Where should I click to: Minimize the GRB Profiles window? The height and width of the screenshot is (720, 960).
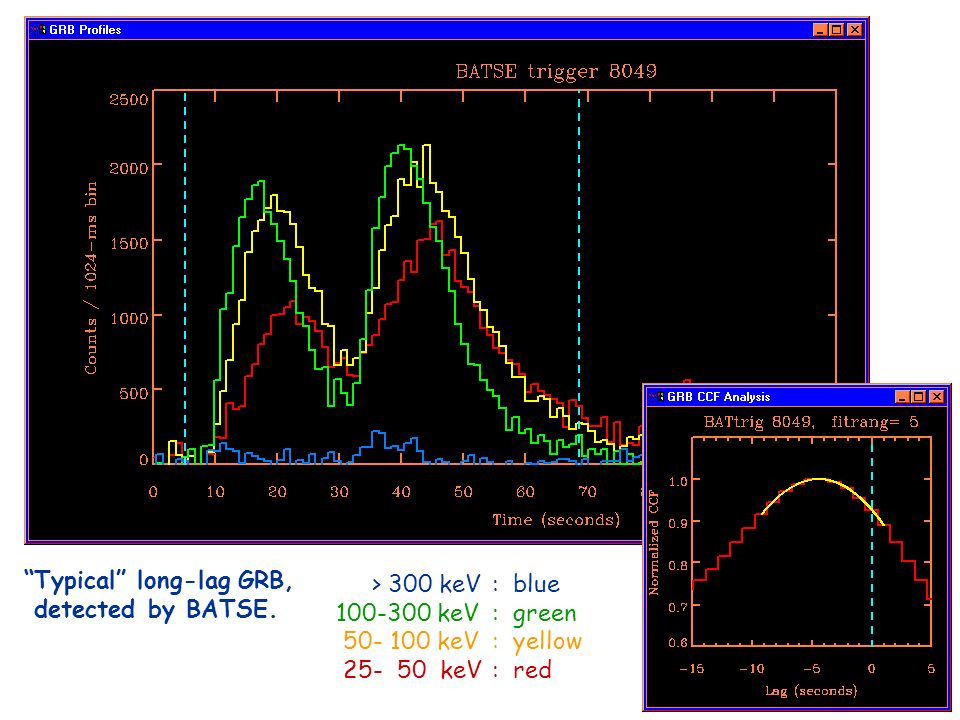[820, 29]
